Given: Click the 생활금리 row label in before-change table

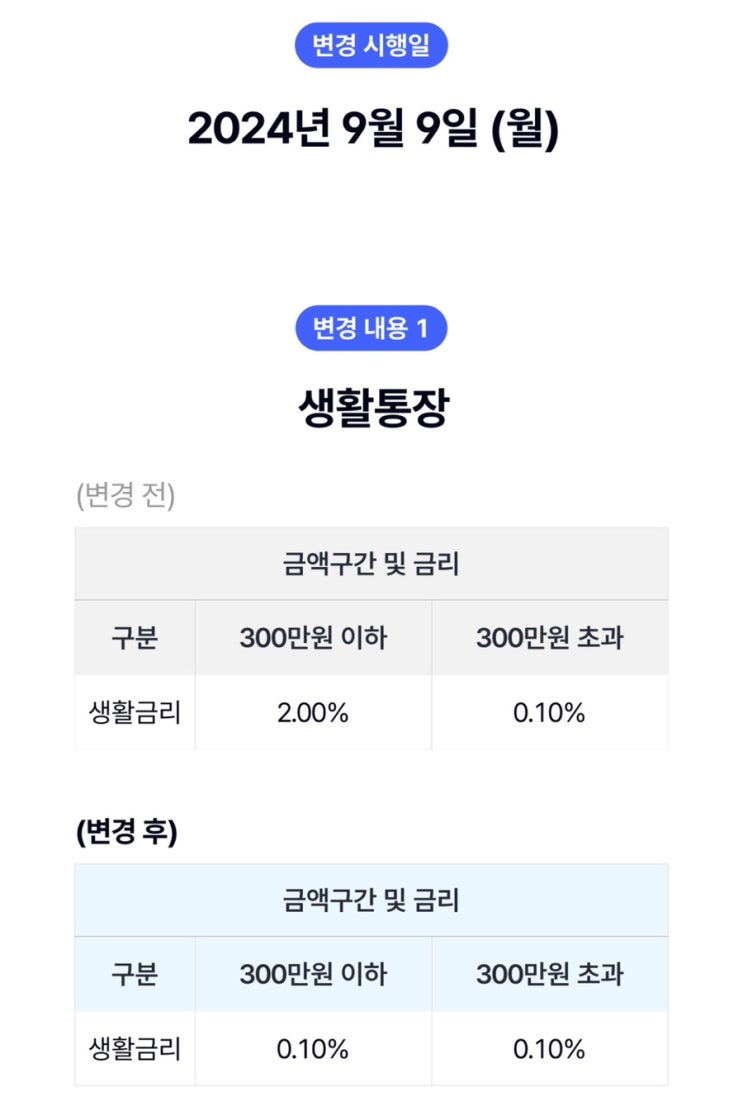Looking at the screenshot, I should tap(135, 713).
